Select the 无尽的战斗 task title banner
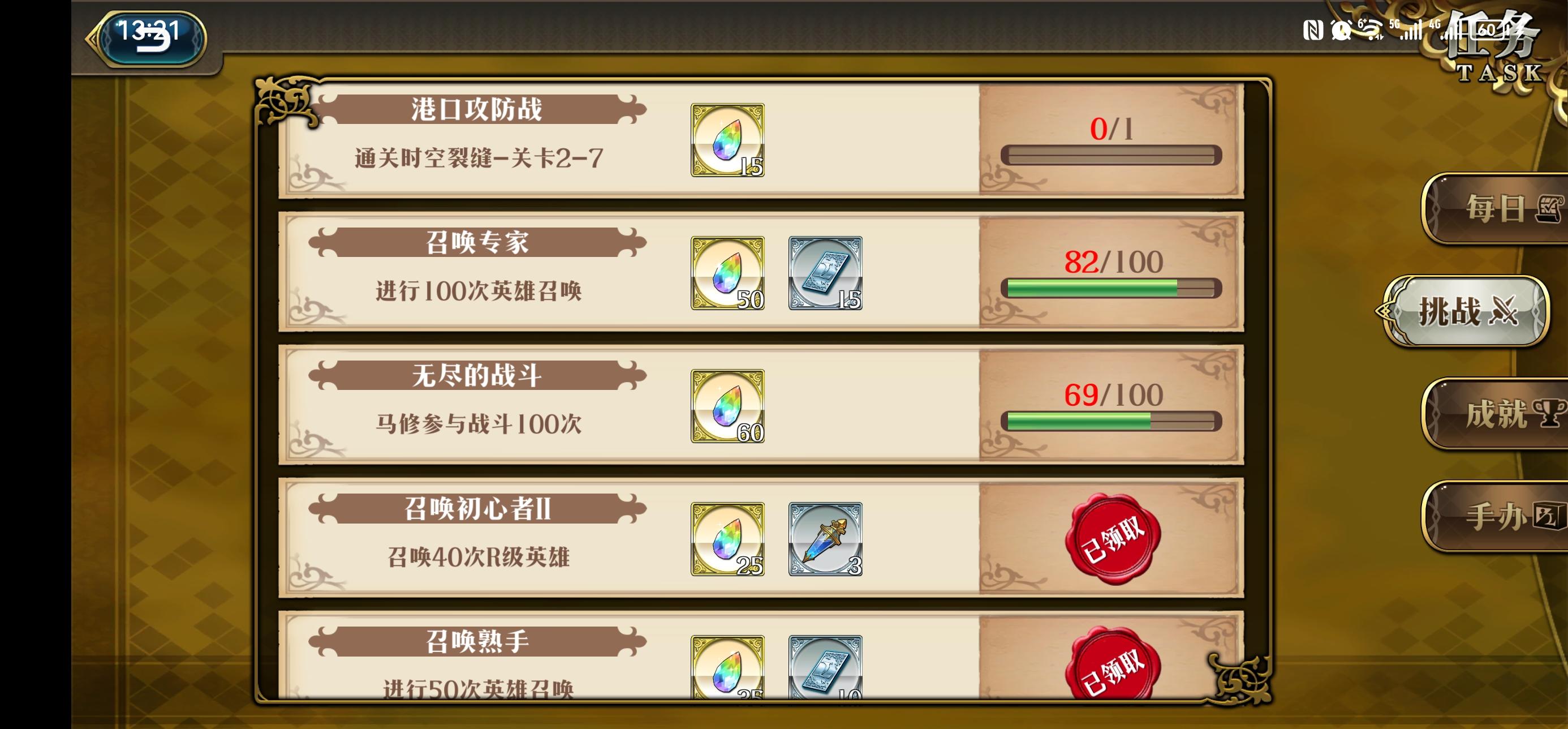 [x=477, y=375]
